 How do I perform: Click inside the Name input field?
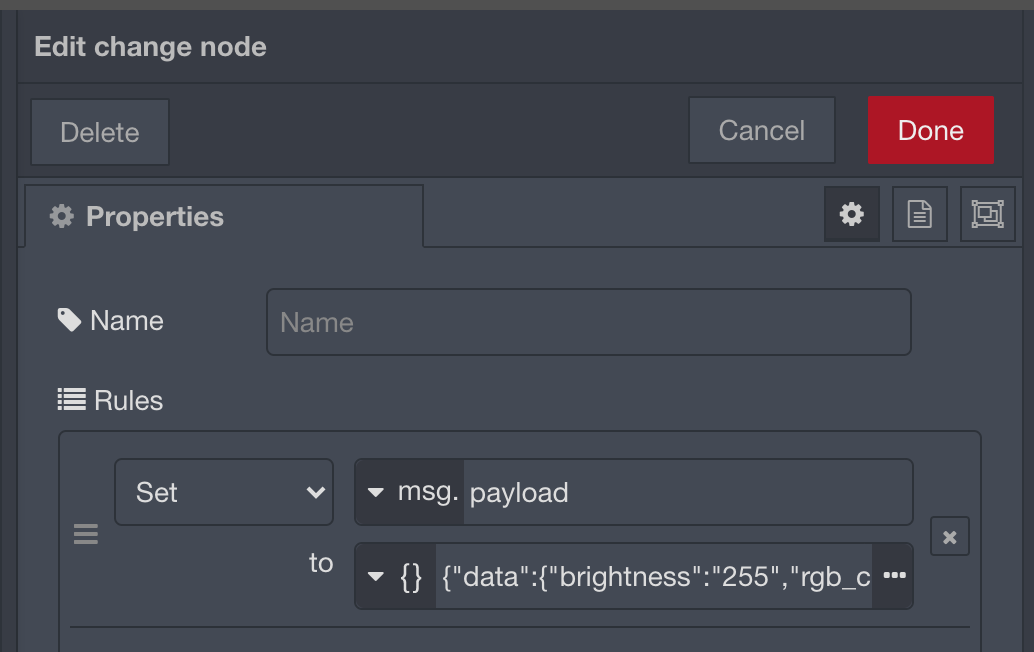588,322
